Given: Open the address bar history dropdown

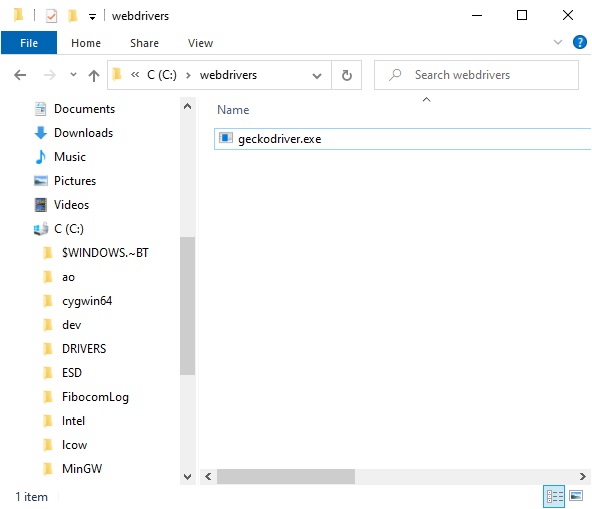Looking at the screenshot, I should [317, 76].
